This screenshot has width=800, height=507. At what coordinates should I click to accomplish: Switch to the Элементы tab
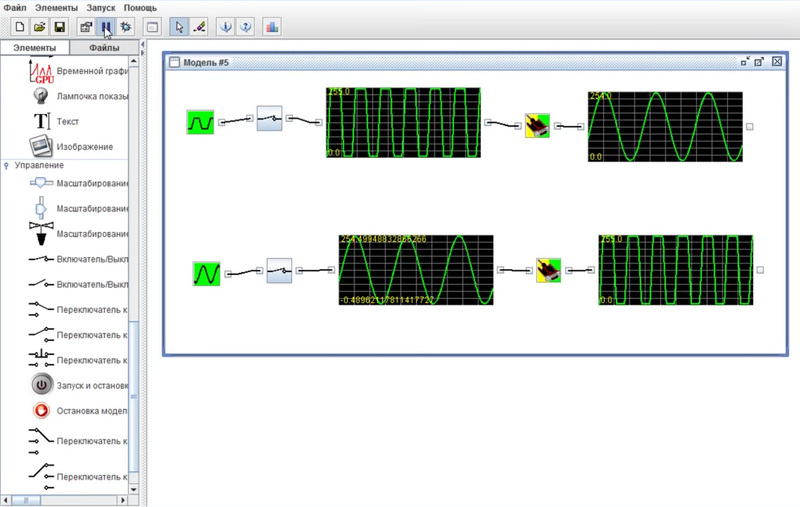pyautogui.click(x=34, y=47)
